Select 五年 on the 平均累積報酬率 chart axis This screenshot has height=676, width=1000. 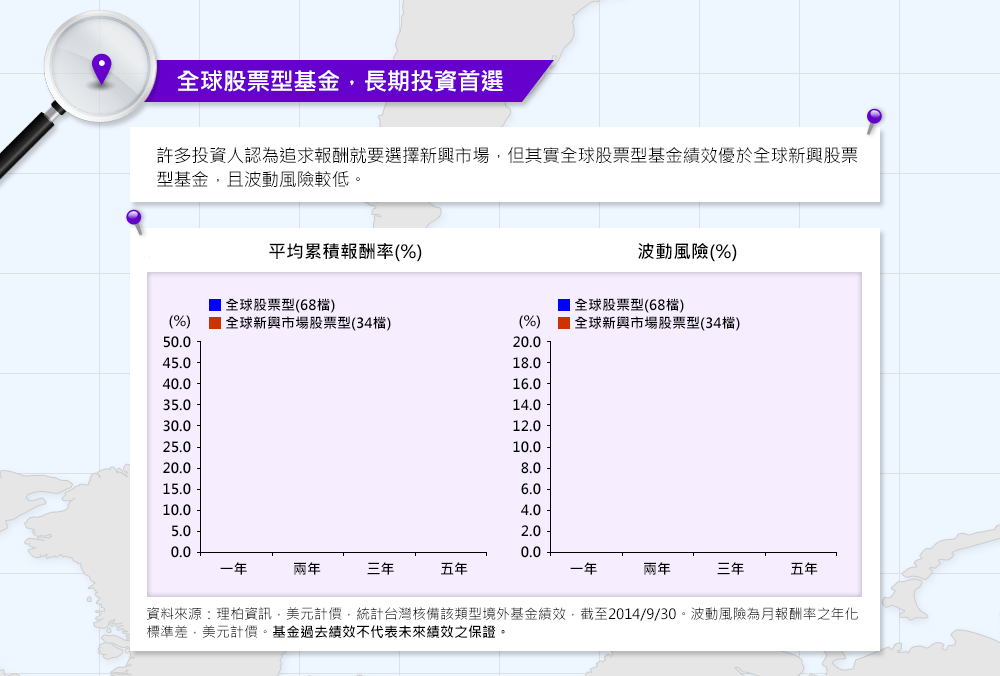[454, 569]
